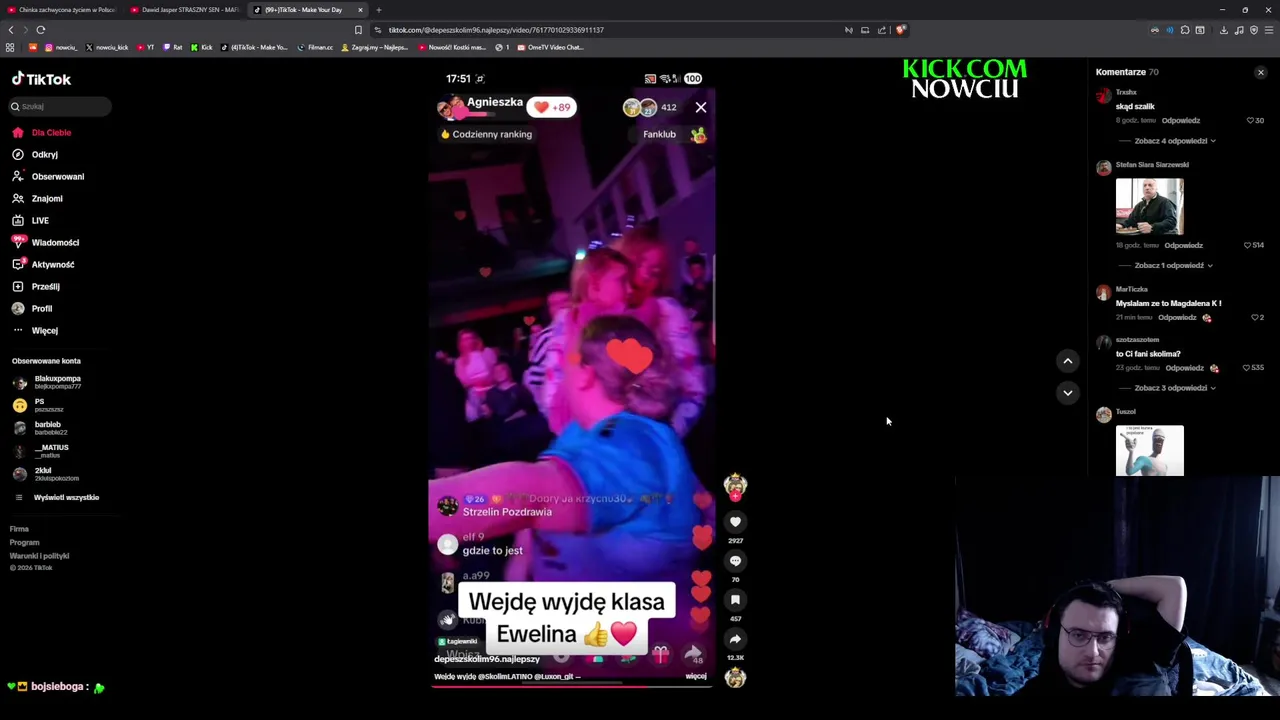The height and width of the screenshot is (720, 1280).
Task: Open the YT bookmark
Action: (146, 47)
